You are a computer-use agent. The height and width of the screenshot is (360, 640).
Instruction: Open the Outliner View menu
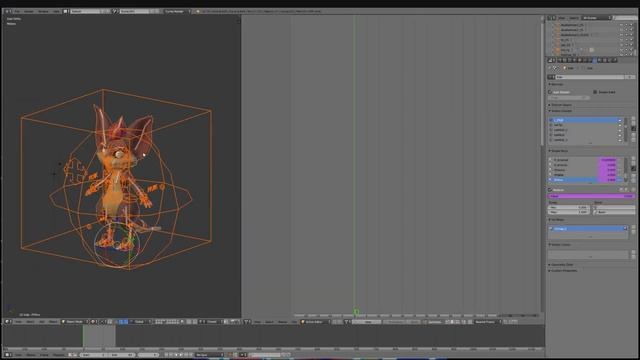pyautogui.click(x=562, y=18)
